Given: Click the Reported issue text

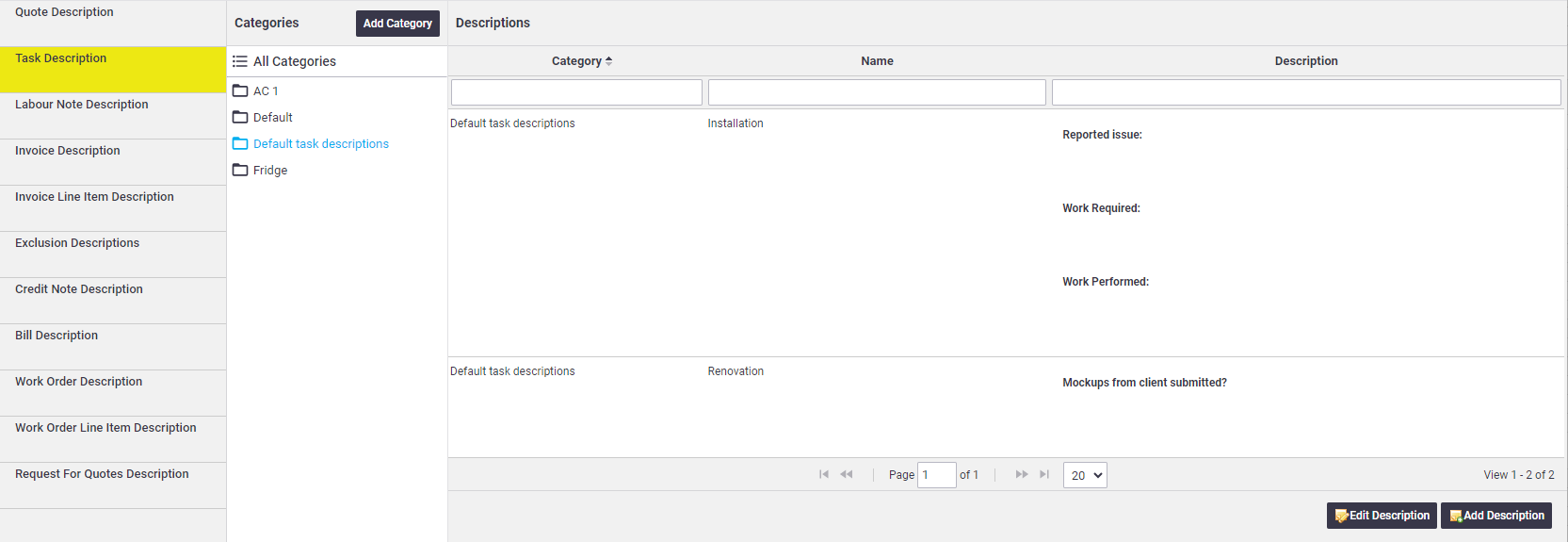Looking at the screenshot, I should 1102,135.
